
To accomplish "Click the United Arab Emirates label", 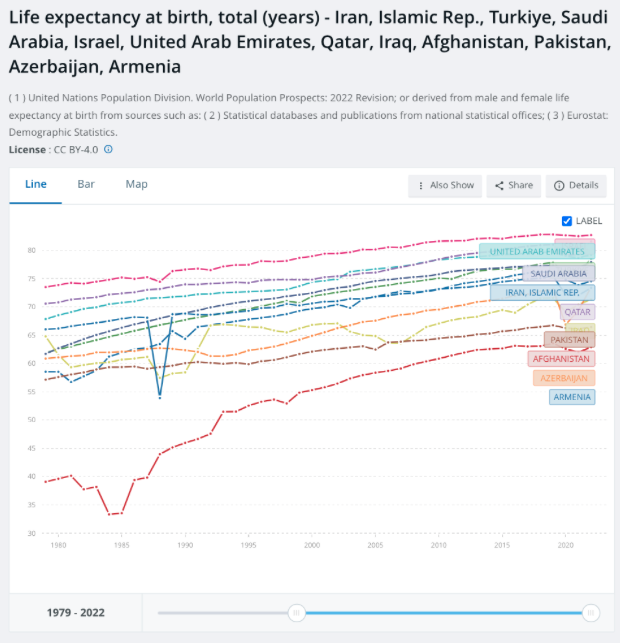I will point(537,251).
